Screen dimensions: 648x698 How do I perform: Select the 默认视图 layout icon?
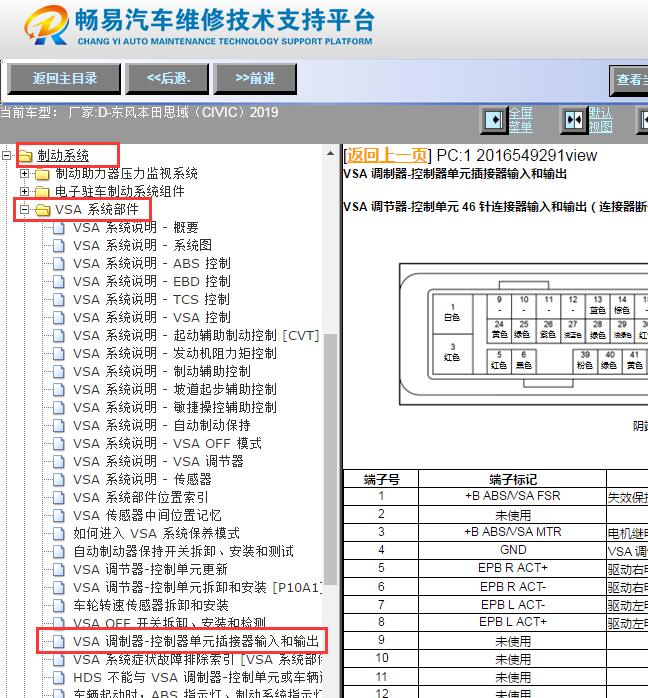574,120
